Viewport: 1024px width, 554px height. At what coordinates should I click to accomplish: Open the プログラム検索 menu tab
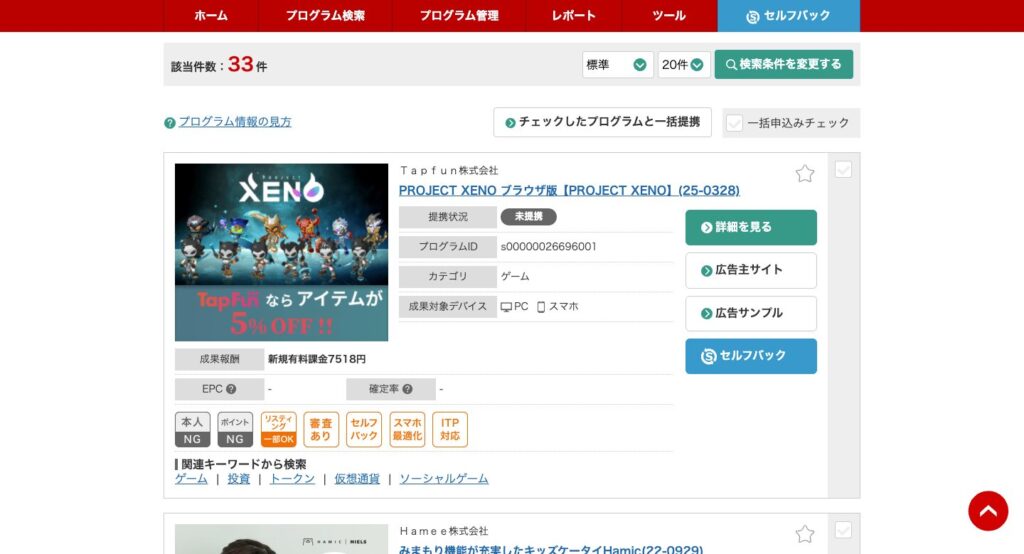coord(325,16)
